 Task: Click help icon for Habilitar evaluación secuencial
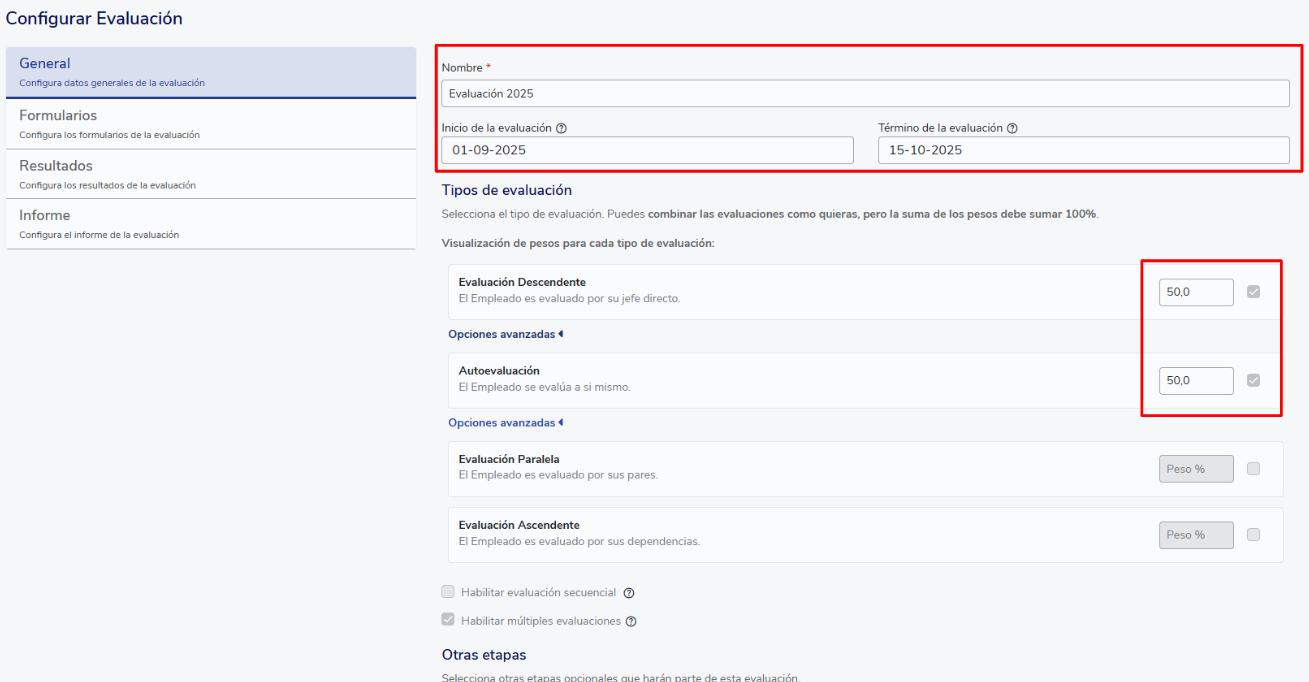[629, 593]
